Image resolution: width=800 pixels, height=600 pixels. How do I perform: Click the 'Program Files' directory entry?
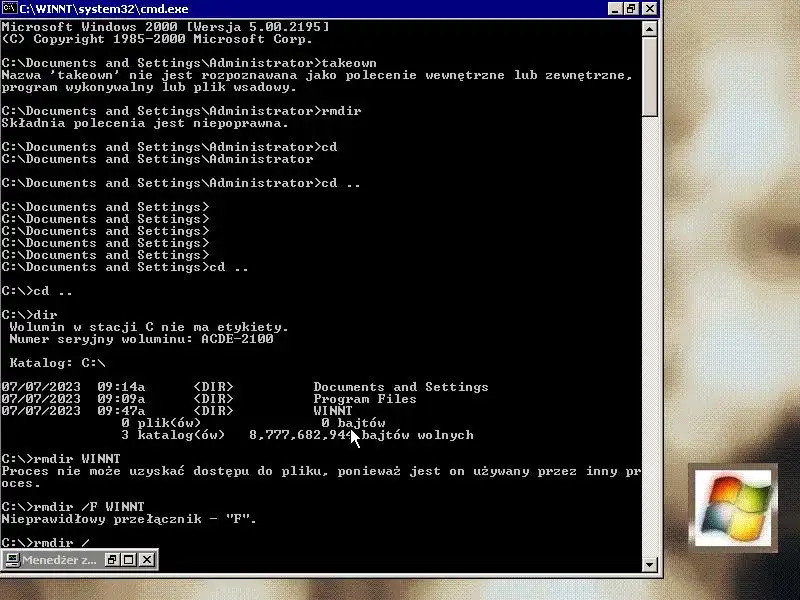click(x=365, y=399)
